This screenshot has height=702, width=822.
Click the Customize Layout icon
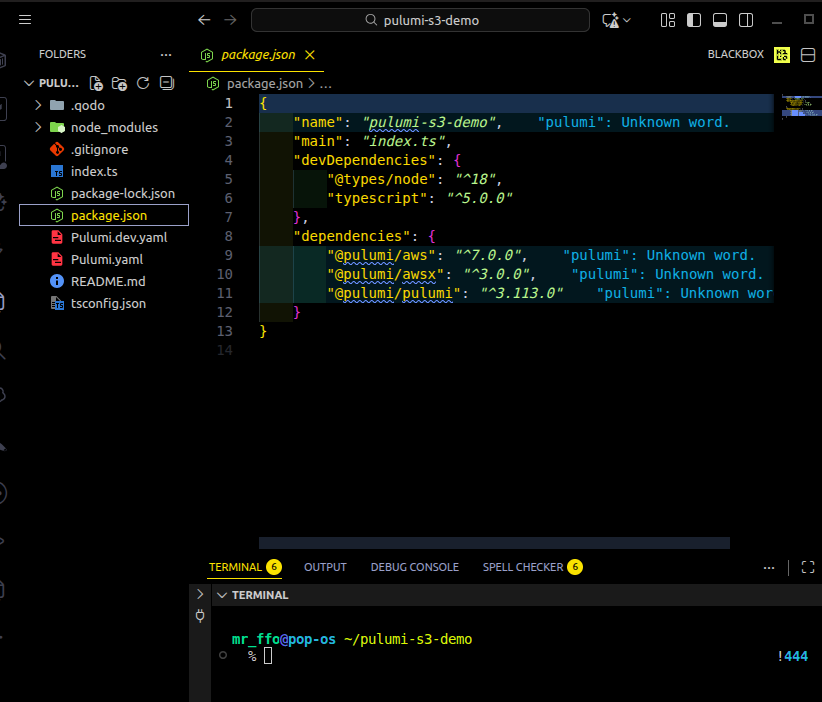point(668,20)
